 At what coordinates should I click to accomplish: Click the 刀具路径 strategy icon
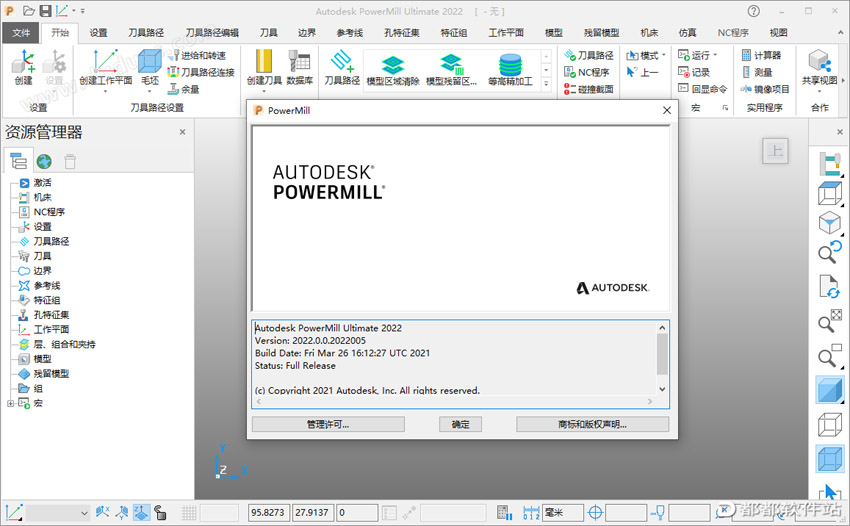pos(342,68)
